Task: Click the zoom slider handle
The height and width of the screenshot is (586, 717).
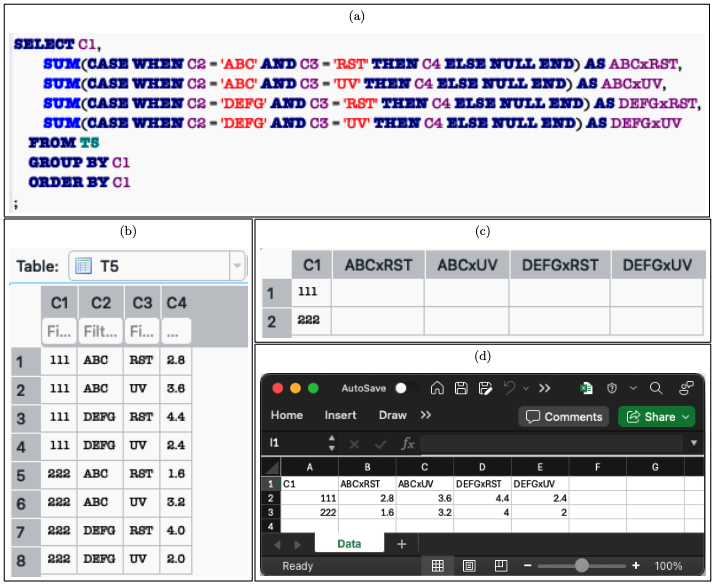Action: 582,565
